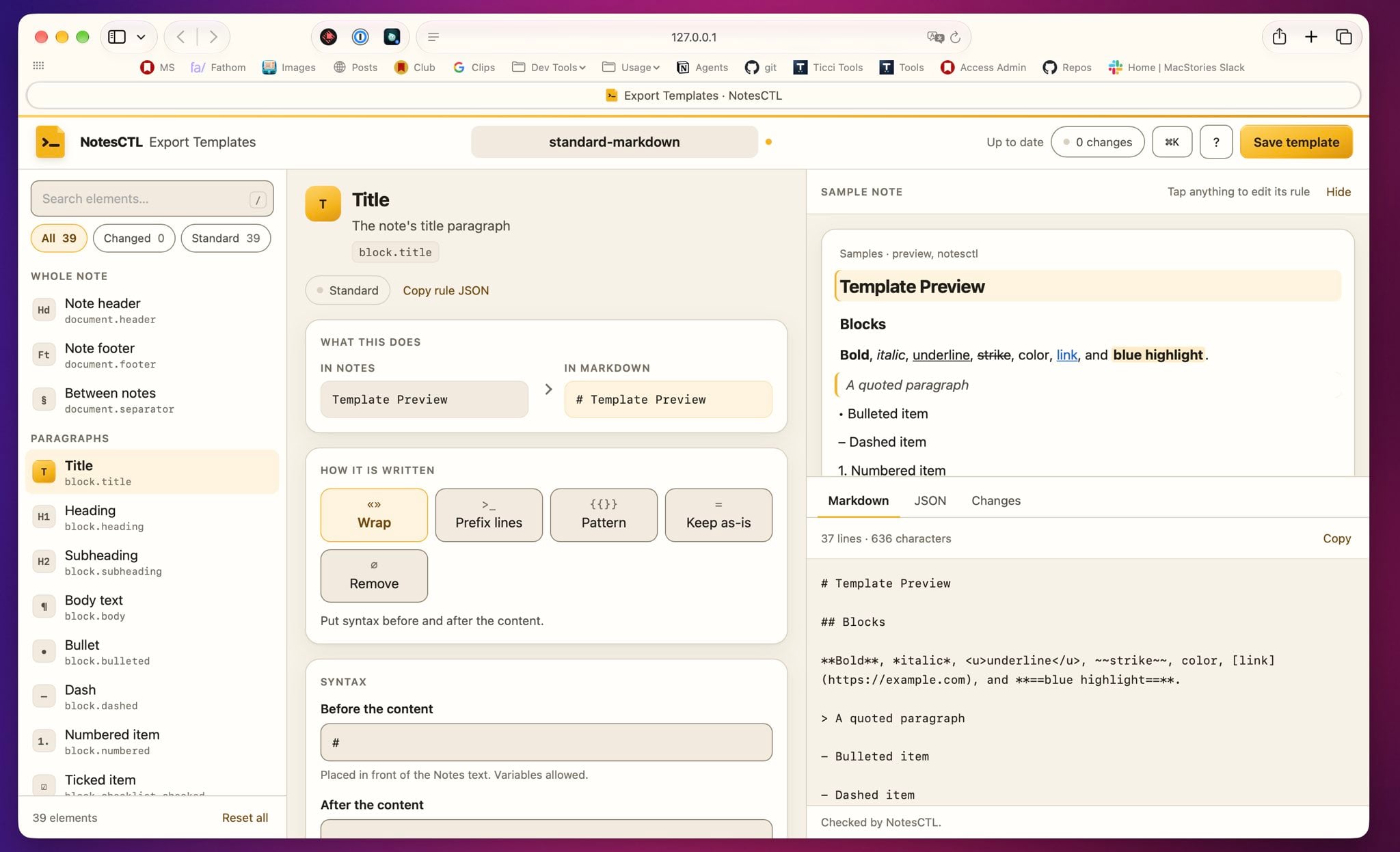This screenshot has height=852, width=1400.
Task: Focus the Search elements field
Action: pyautogui.click(x=152, y=199)
